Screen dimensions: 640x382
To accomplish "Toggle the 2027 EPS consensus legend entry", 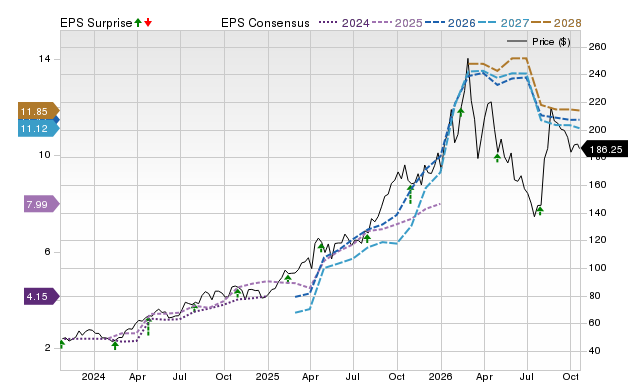I will (503, 23).
